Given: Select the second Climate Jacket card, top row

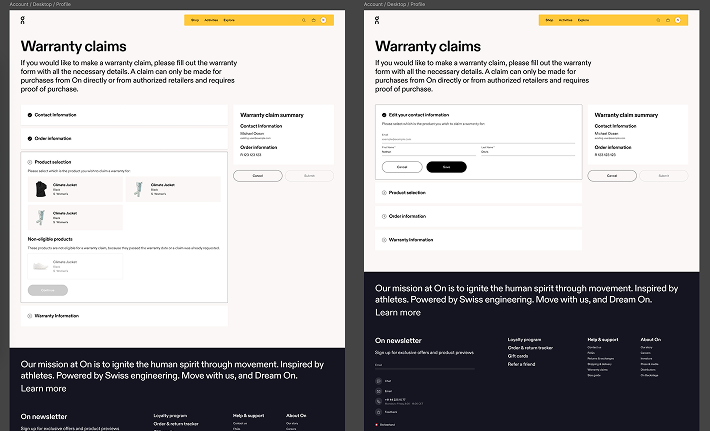Looking at the screenshot, I should coord(173,189).
